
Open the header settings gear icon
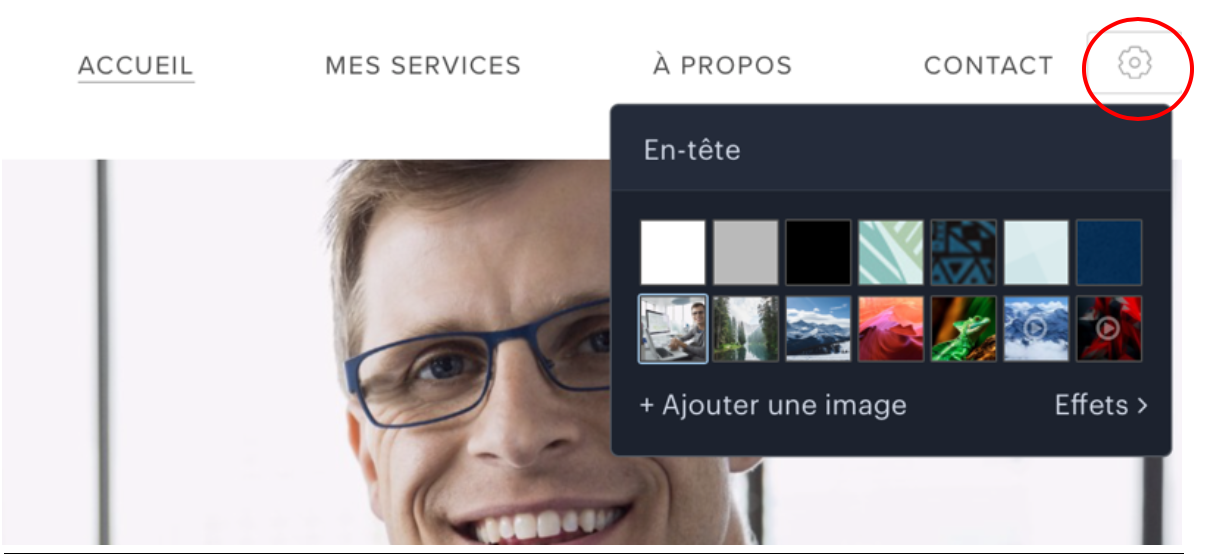(1135, 64)
